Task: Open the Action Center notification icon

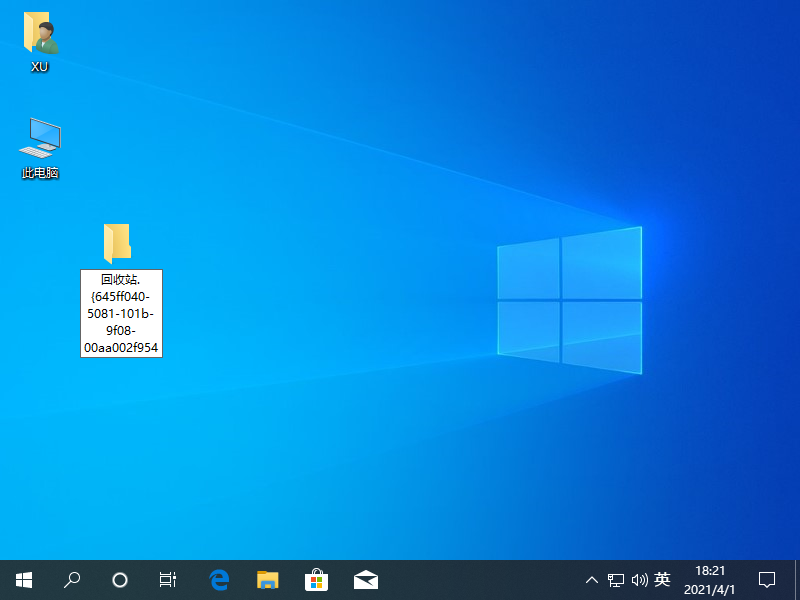Action: 767,579
